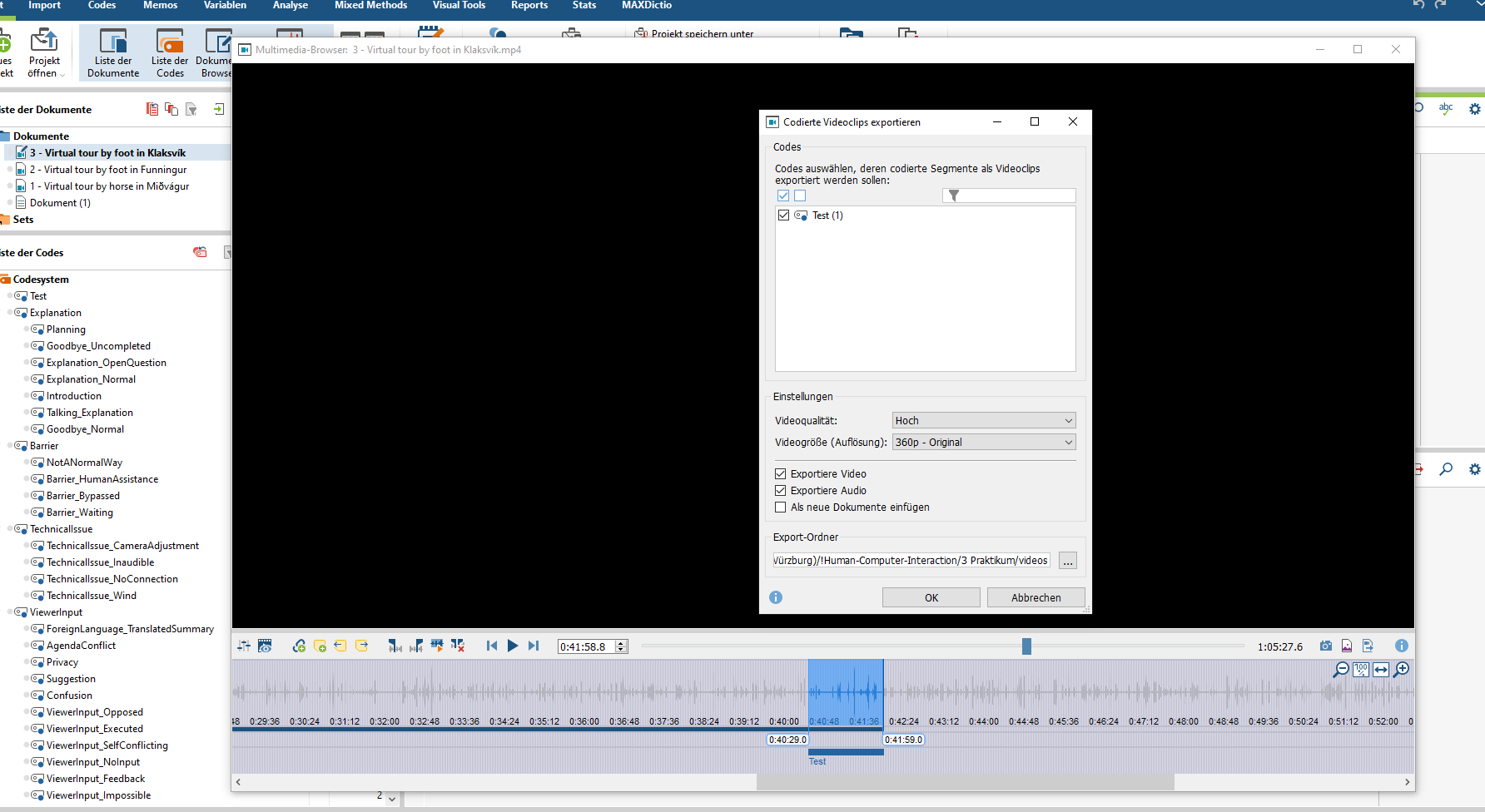Open the Reports menu
This screenshot has height=812, width=1485.
529,5
